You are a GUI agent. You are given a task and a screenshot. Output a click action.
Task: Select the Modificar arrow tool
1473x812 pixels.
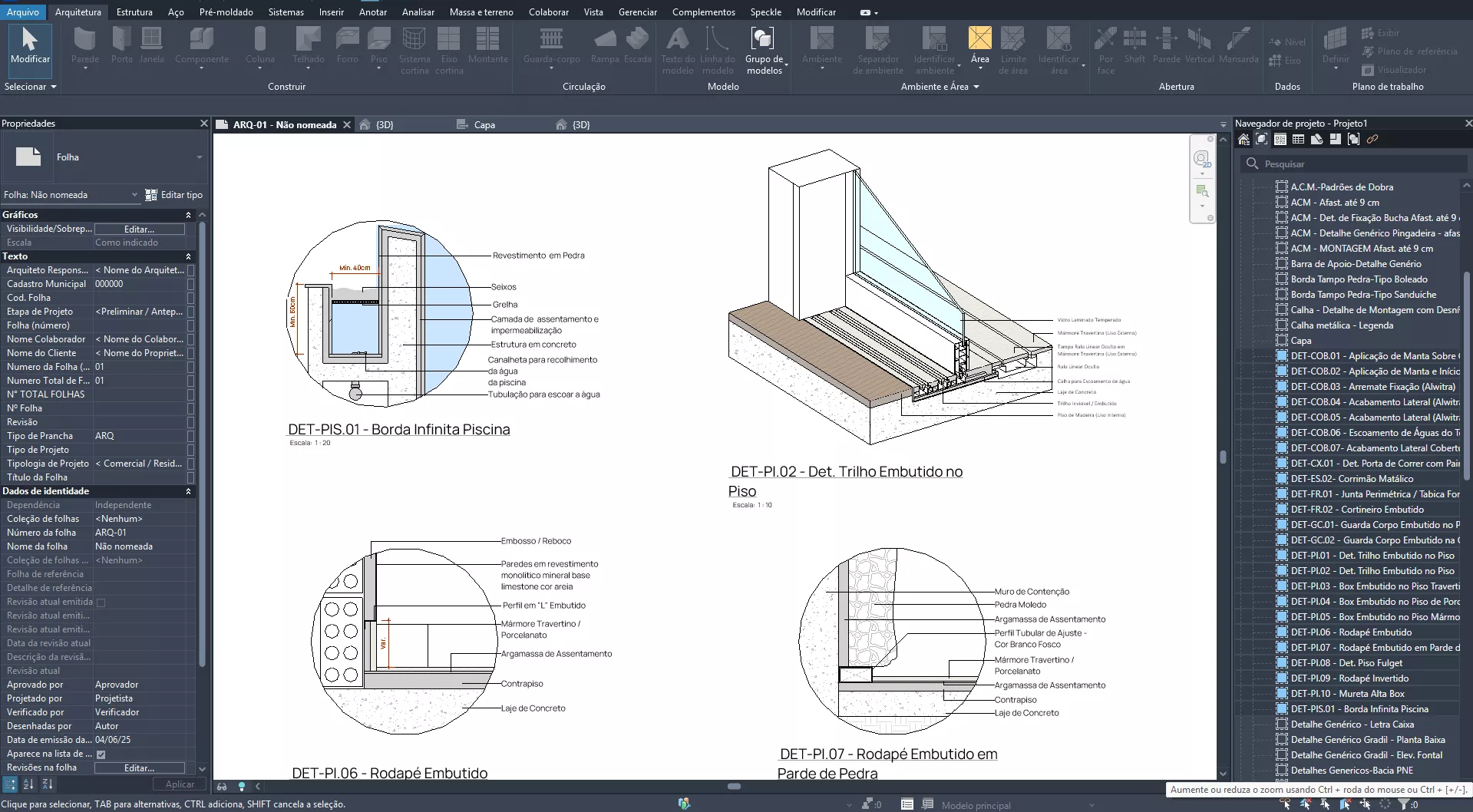(30, 45)
